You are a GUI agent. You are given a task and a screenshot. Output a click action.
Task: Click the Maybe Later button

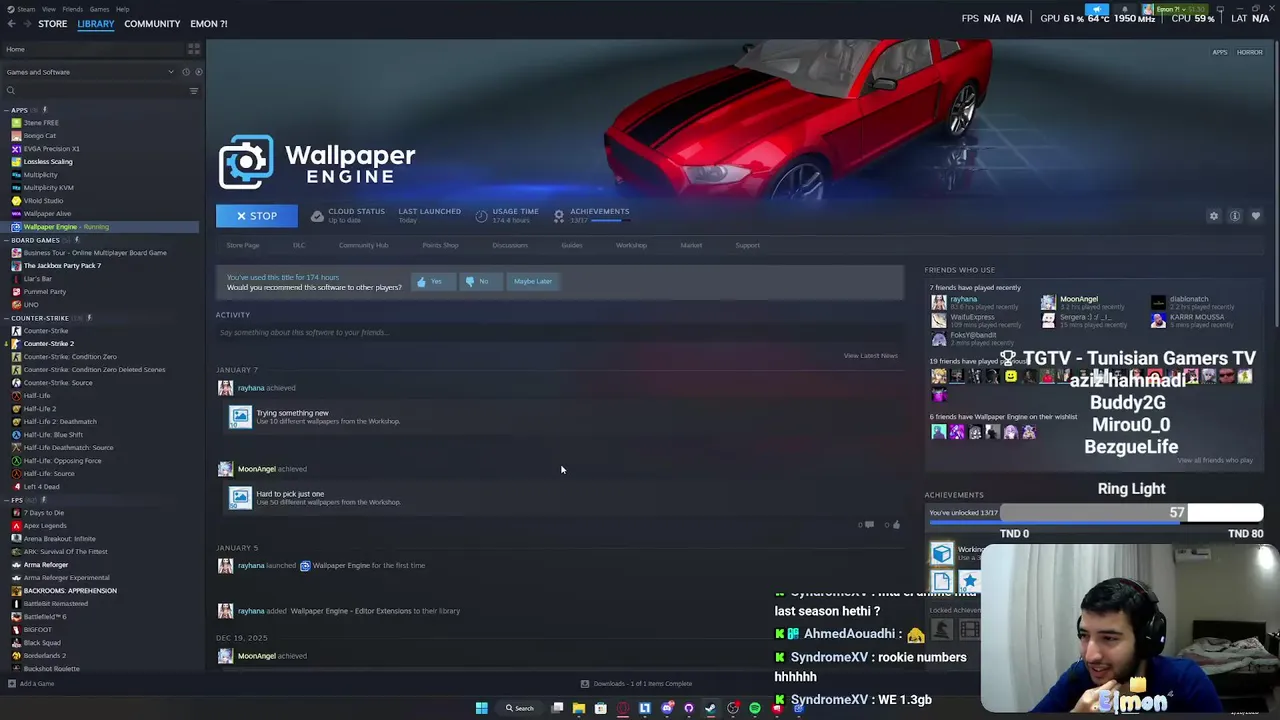(532, 282)
